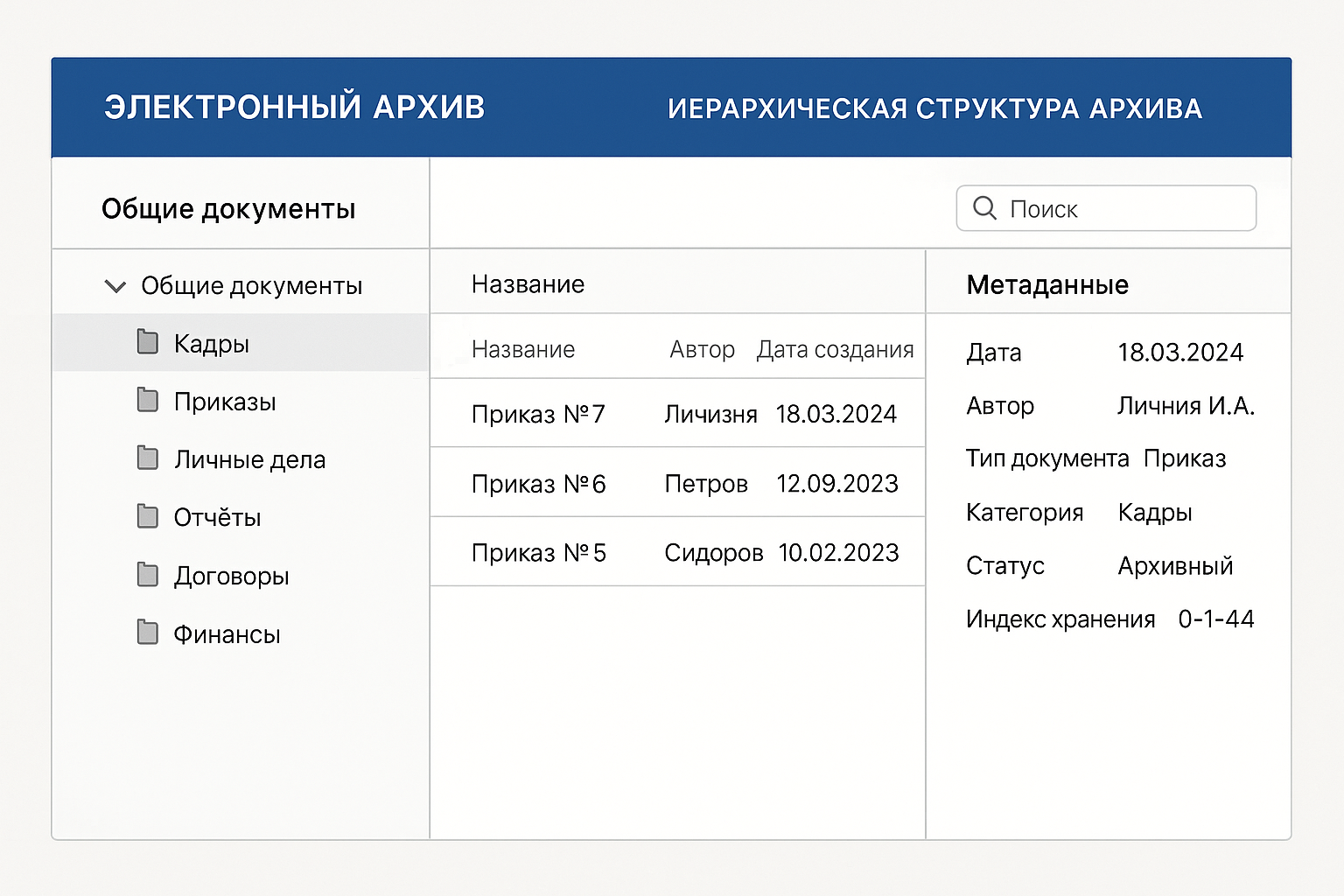The width and height of the screenshot is (1344, 896).
Task: Click the Статус label in metadata
Action: click(x=1005, y=566)
